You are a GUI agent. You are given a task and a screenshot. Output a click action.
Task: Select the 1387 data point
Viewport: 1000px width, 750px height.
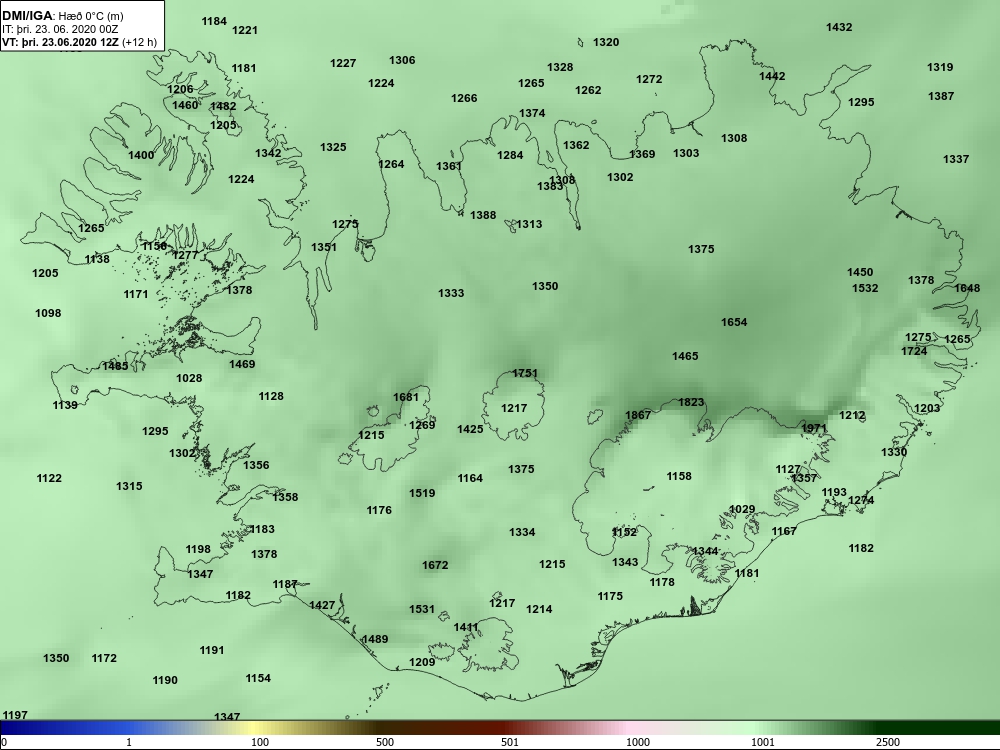point(941,96)
